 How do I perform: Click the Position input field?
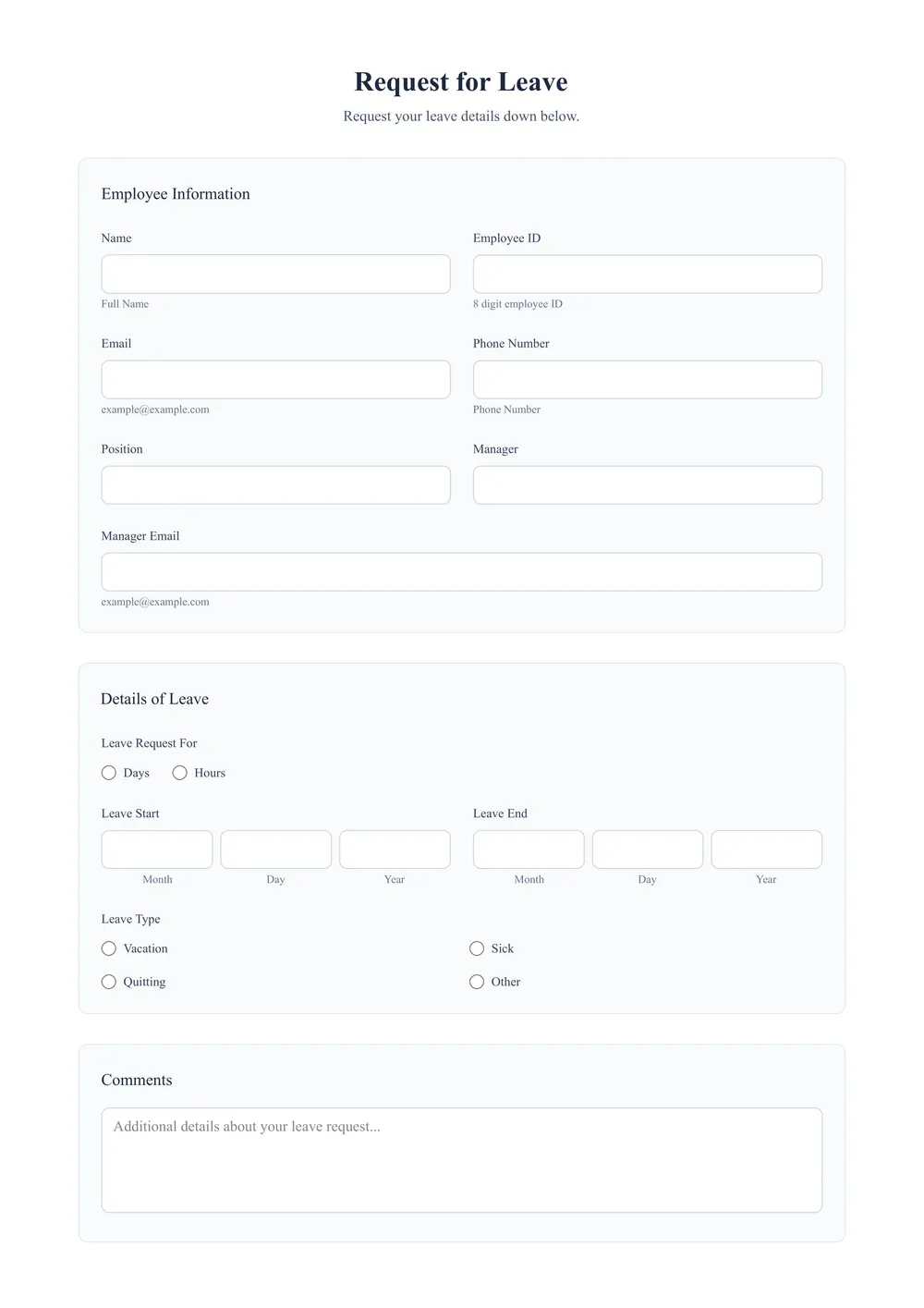pyautogui.click(x=275, y=484)
